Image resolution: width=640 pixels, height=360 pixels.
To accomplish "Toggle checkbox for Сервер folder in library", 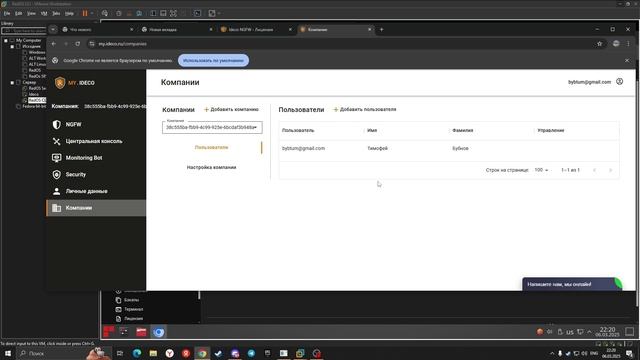I will point(18,82).
